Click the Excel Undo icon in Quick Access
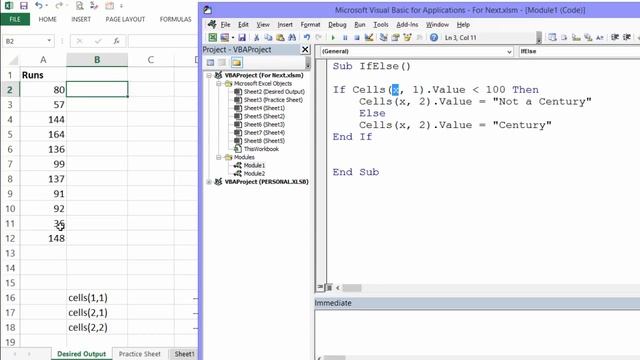Image resolution: width=640 pixels, height=360 pixels. pyautogui.click(x=38, y=6)
